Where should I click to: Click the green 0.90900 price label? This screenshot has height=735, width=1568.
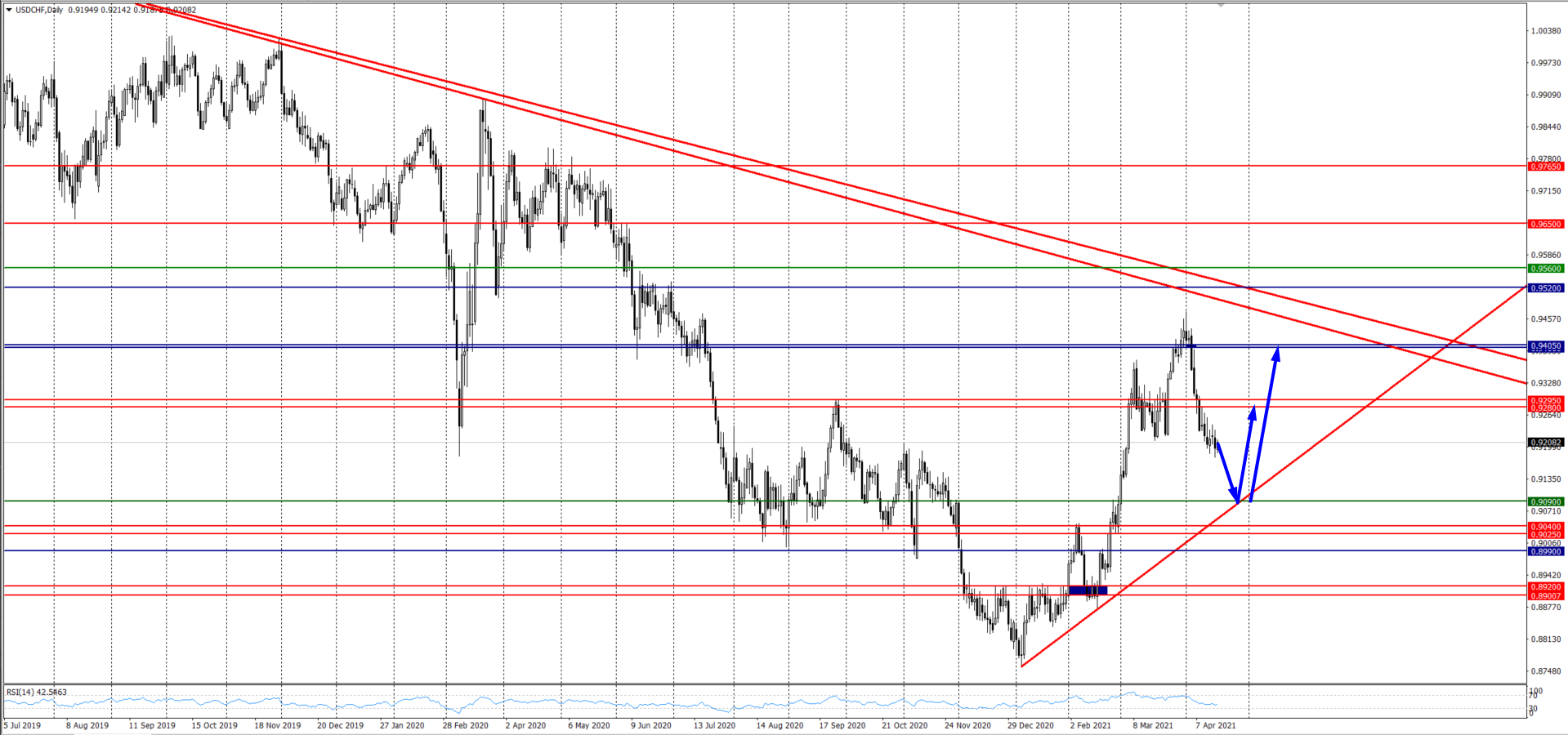coord(1546,502)
